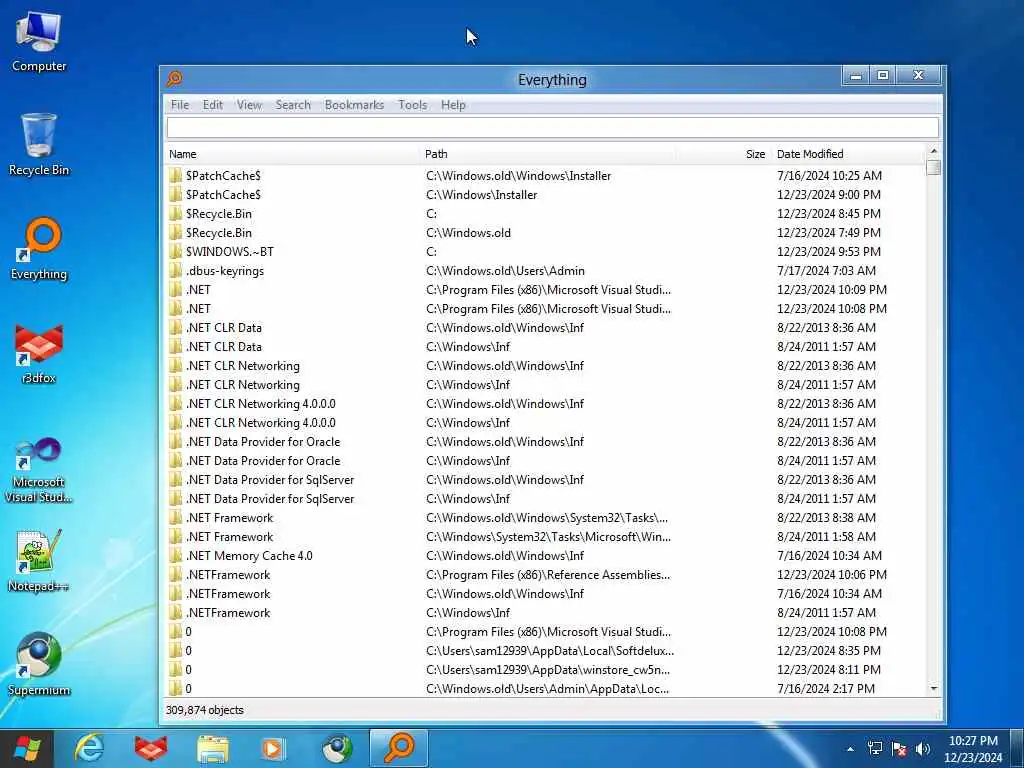Screen dimensions: 1024x768
Task: Click the taskbar clock showing 10:27 PM
Action: (x=972, y=748)
